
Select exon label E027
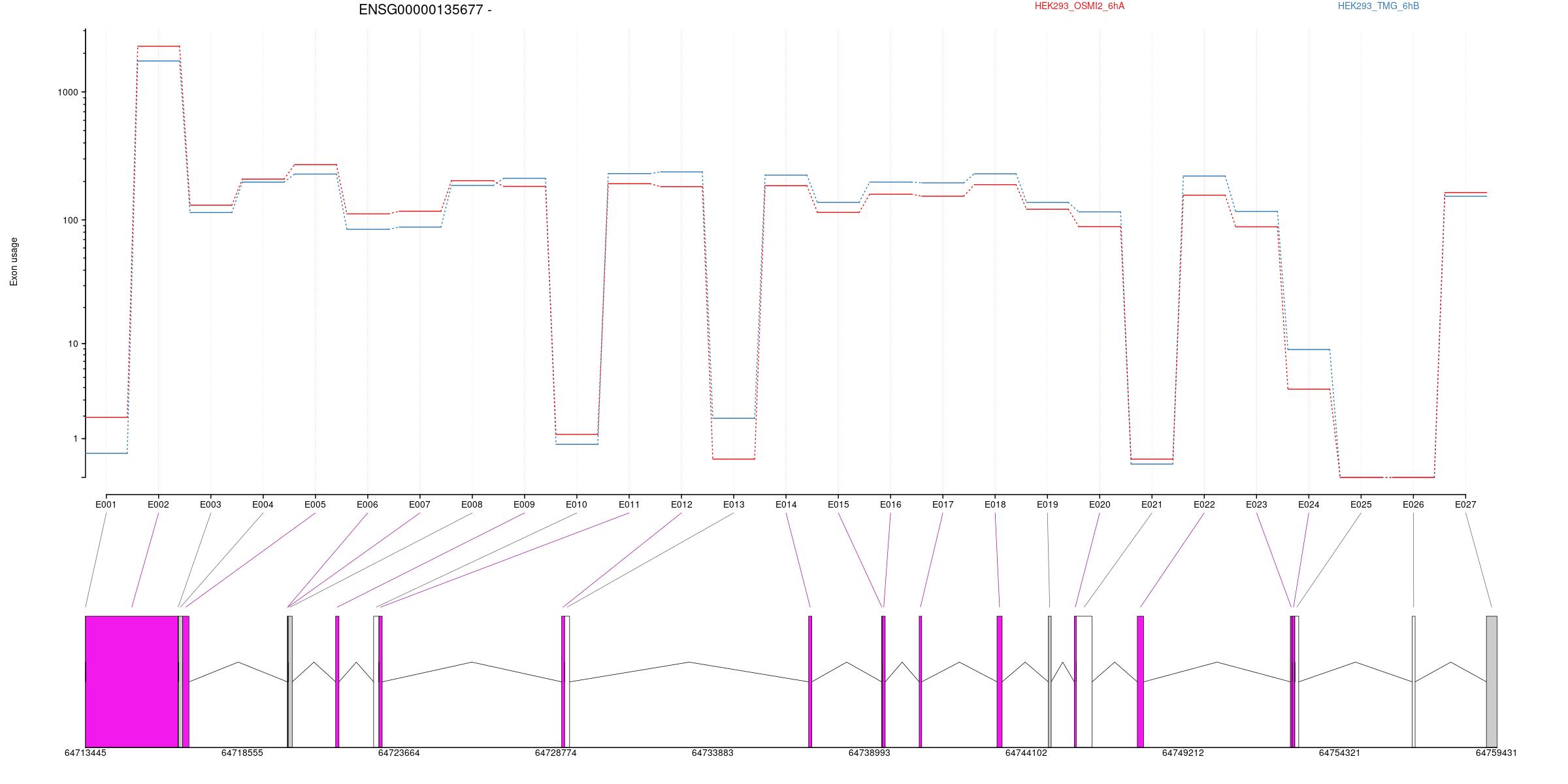tap(1465, 504)
